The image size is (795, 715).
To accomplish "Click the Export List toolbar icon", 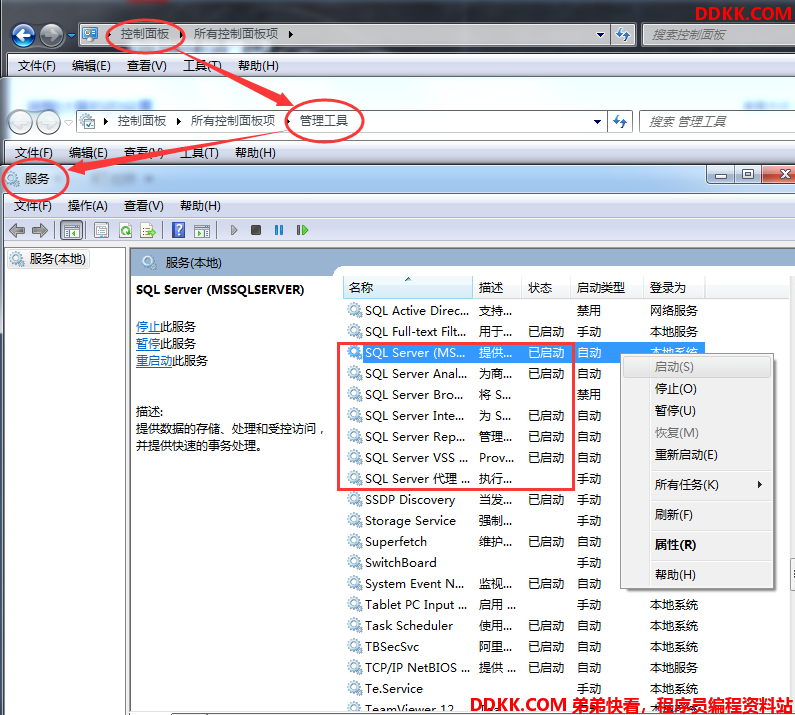I will (x=148, y=231).
